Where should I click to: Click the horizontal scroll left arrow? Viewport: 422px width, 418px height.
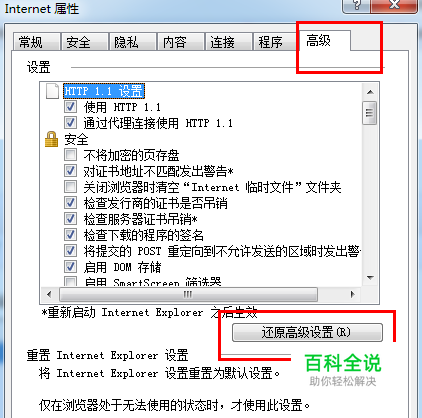[x=50, y=294]
